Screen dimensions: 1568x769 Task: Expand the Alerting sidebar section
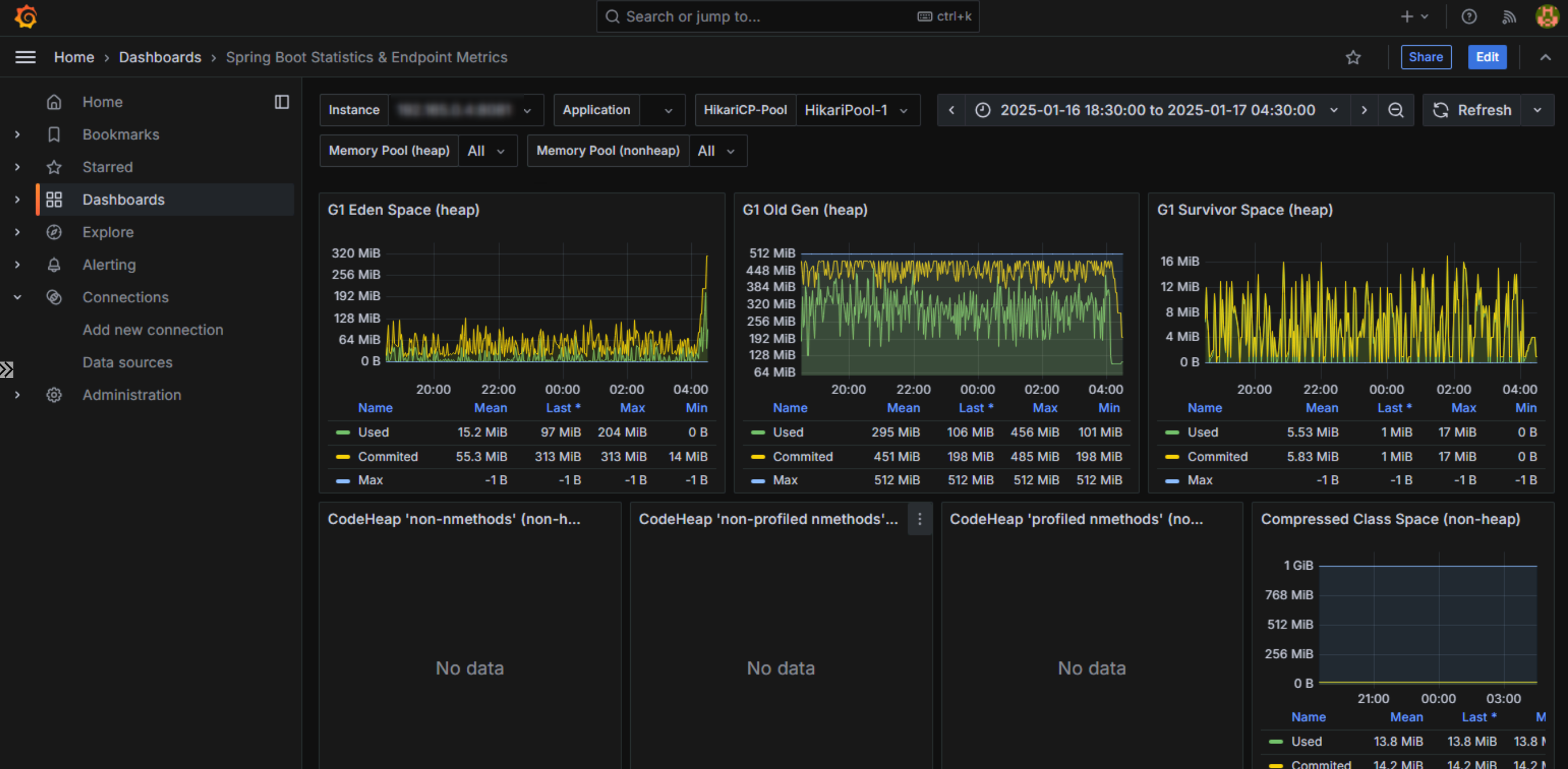(17, 264)
